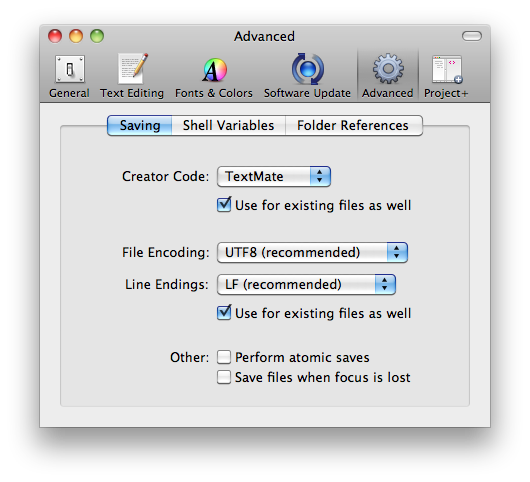Select the Saving tab
This screenshot has height=482, width=530.
140,125
